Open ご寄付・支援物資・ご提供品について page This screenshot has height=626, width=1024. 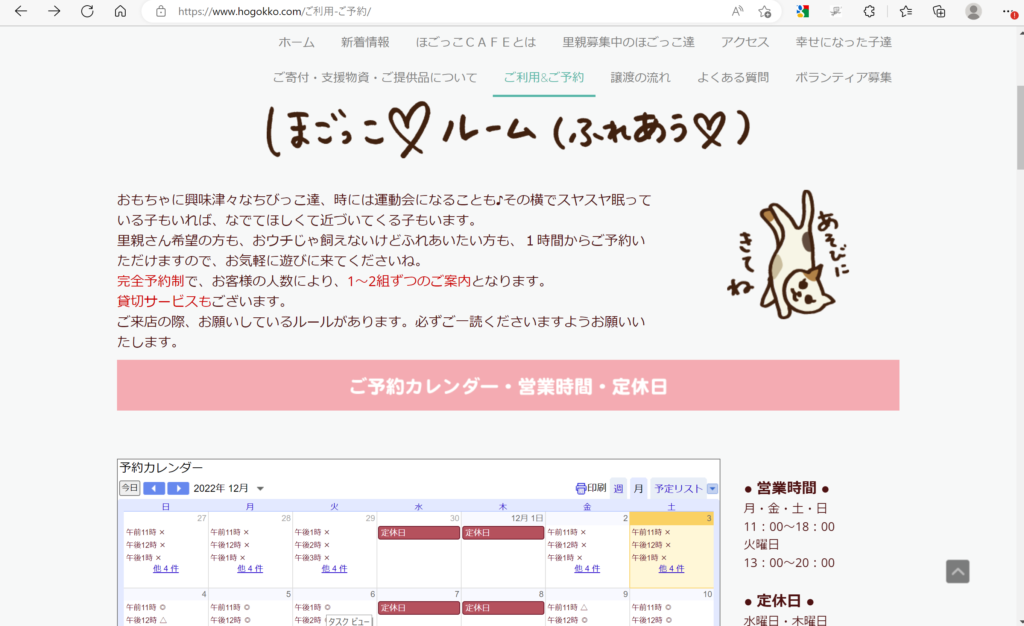(375, 77)
